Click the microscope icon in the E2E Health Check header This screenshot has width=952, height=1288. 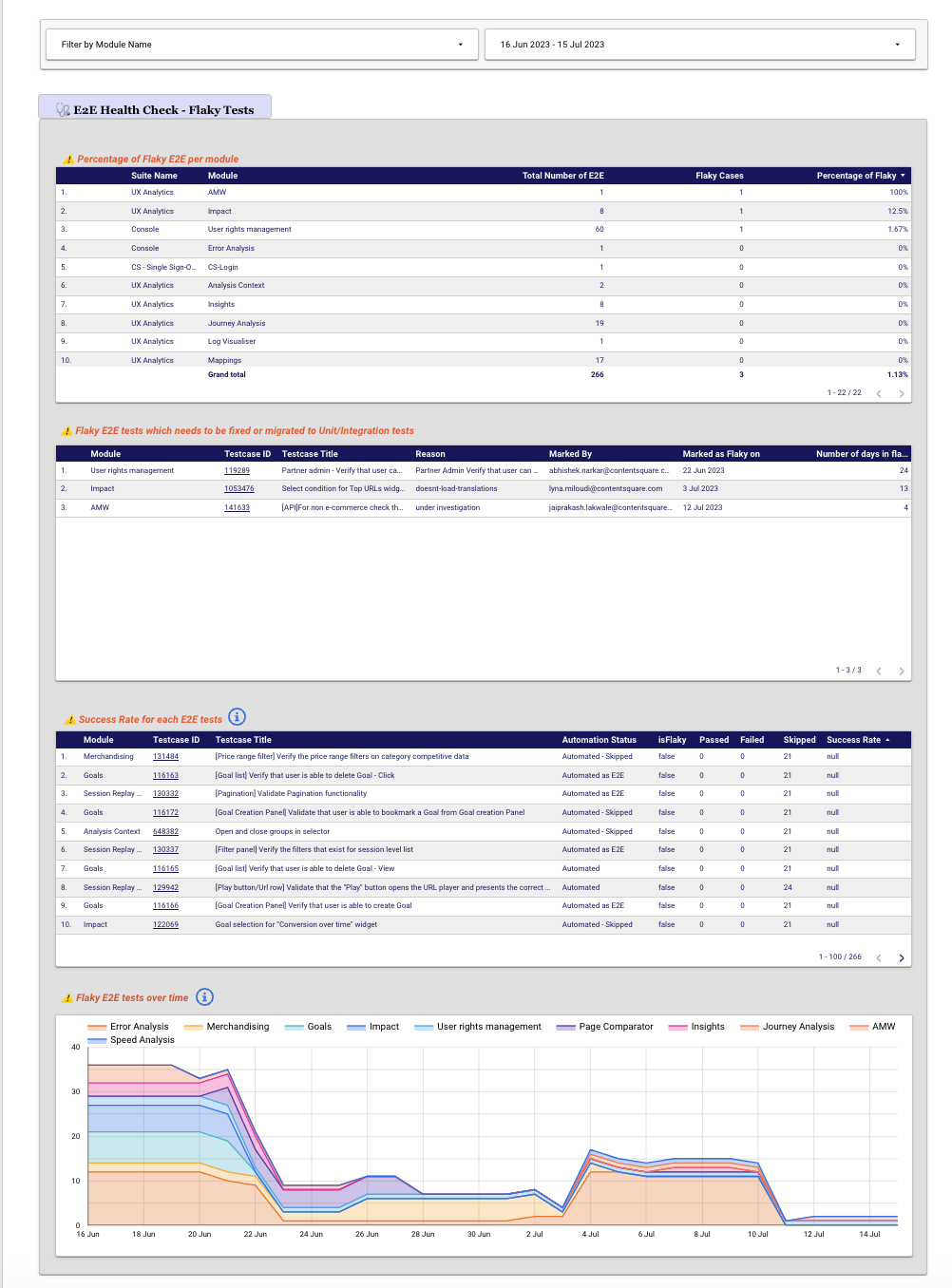point(64,108)
